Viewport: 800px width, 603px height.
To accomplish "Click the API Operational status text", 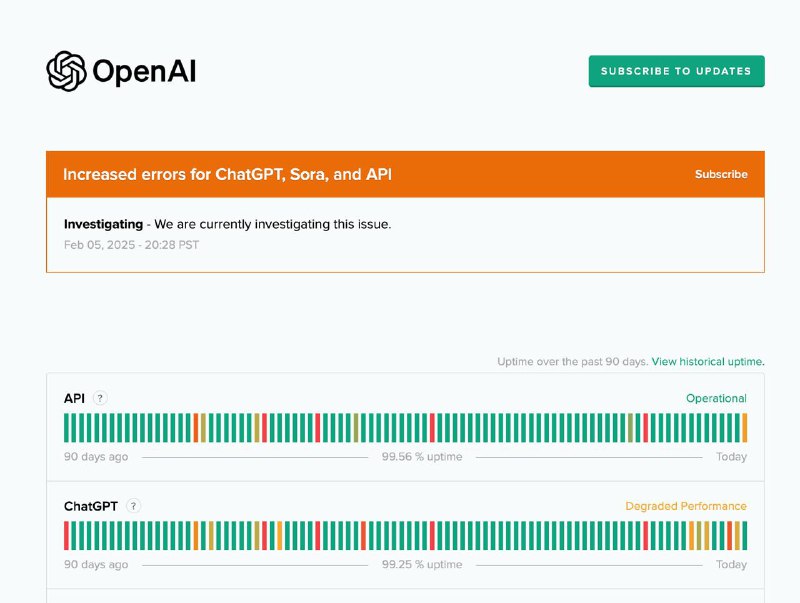I will tap(716, 398).
